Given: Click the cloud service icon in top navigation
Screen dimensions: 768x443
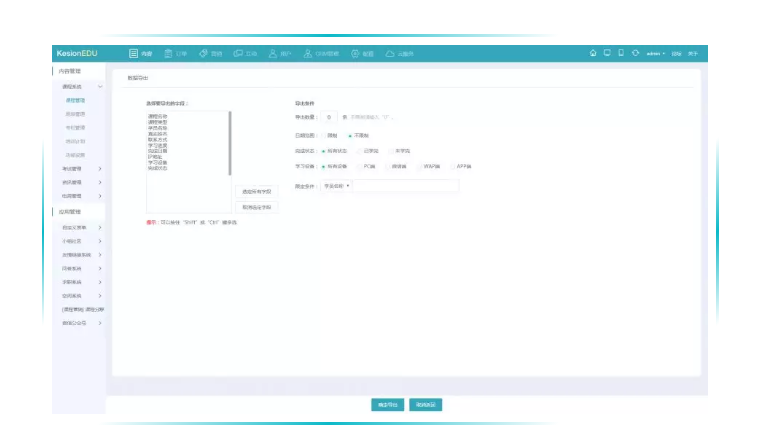Looking at the screenshot, I should [390, 53].
